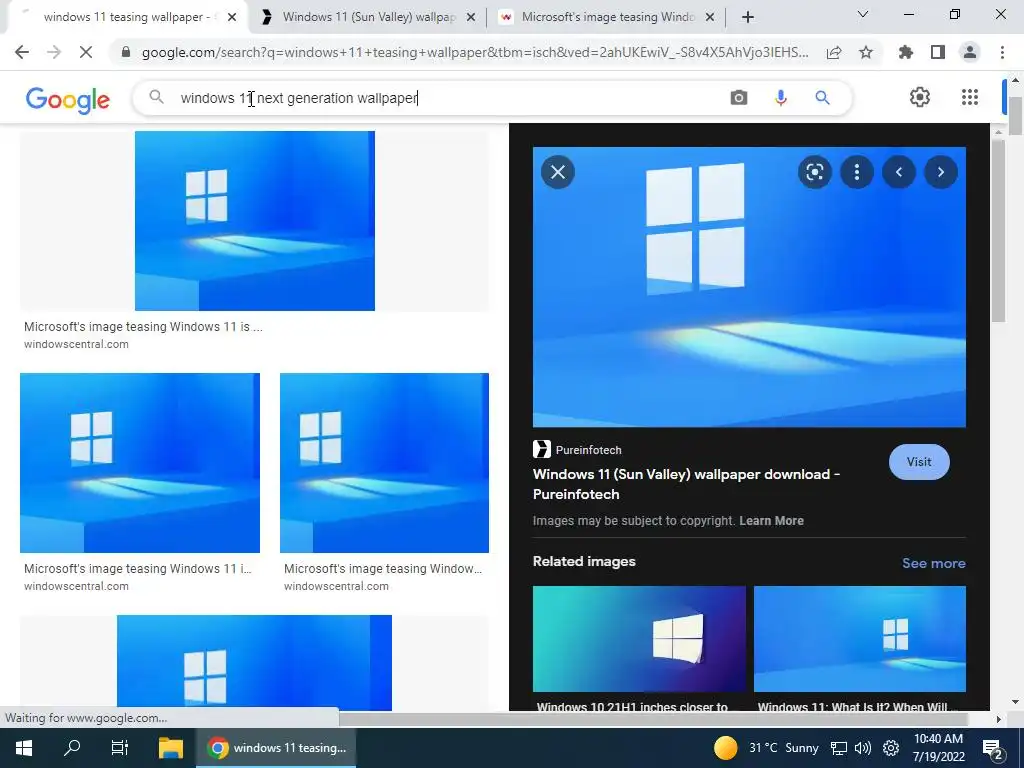
Task: Submit search with blue magnifier icon
Action: point(822,98)
